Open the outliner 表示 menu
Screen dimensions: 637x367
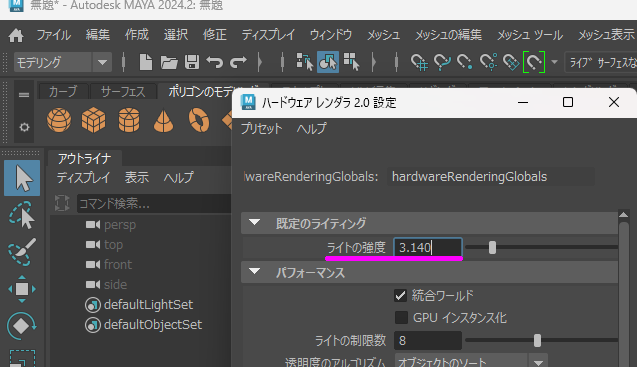click(x=137, y=178)
